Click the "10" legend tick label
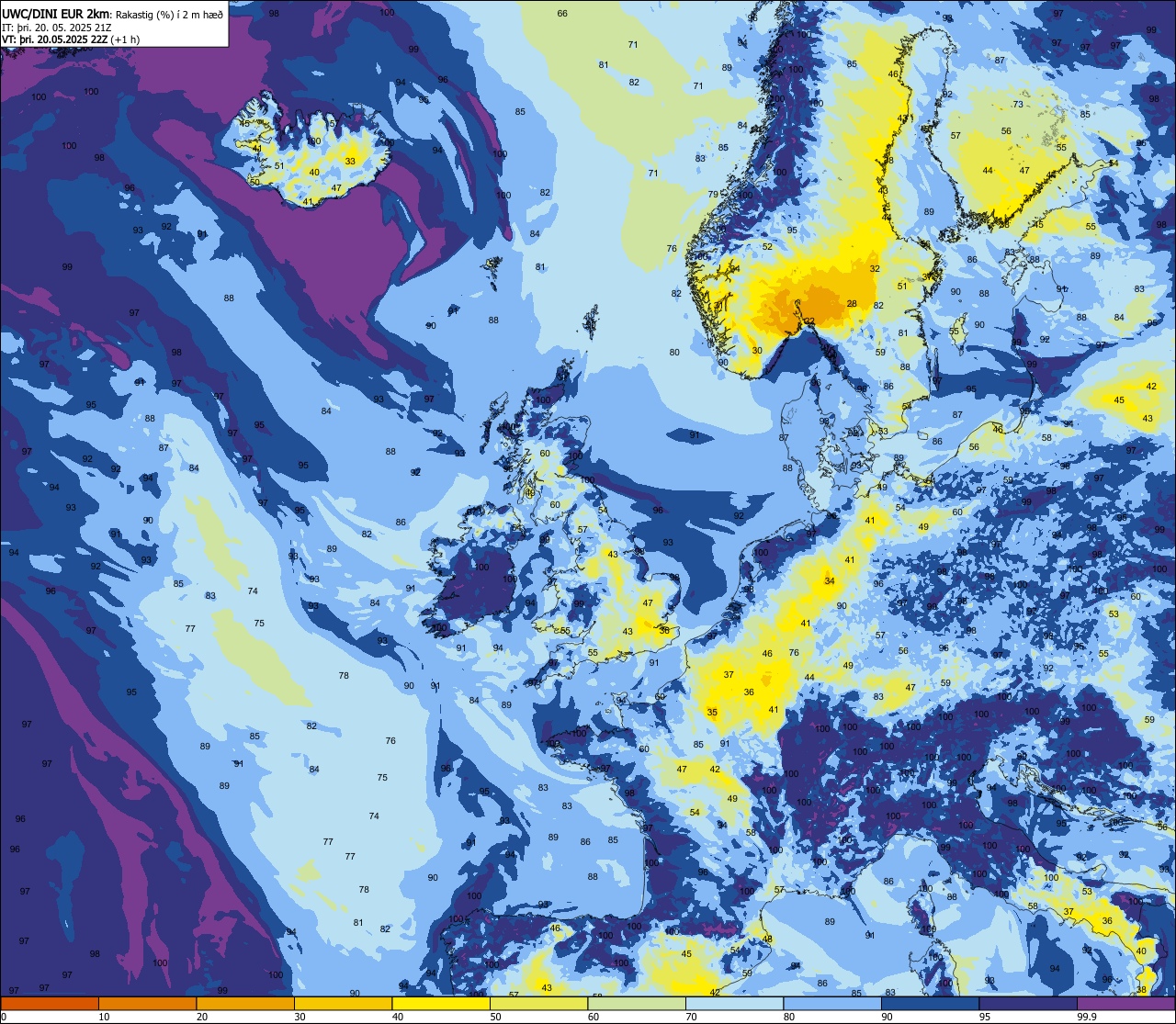 (x=105, y=1017)
